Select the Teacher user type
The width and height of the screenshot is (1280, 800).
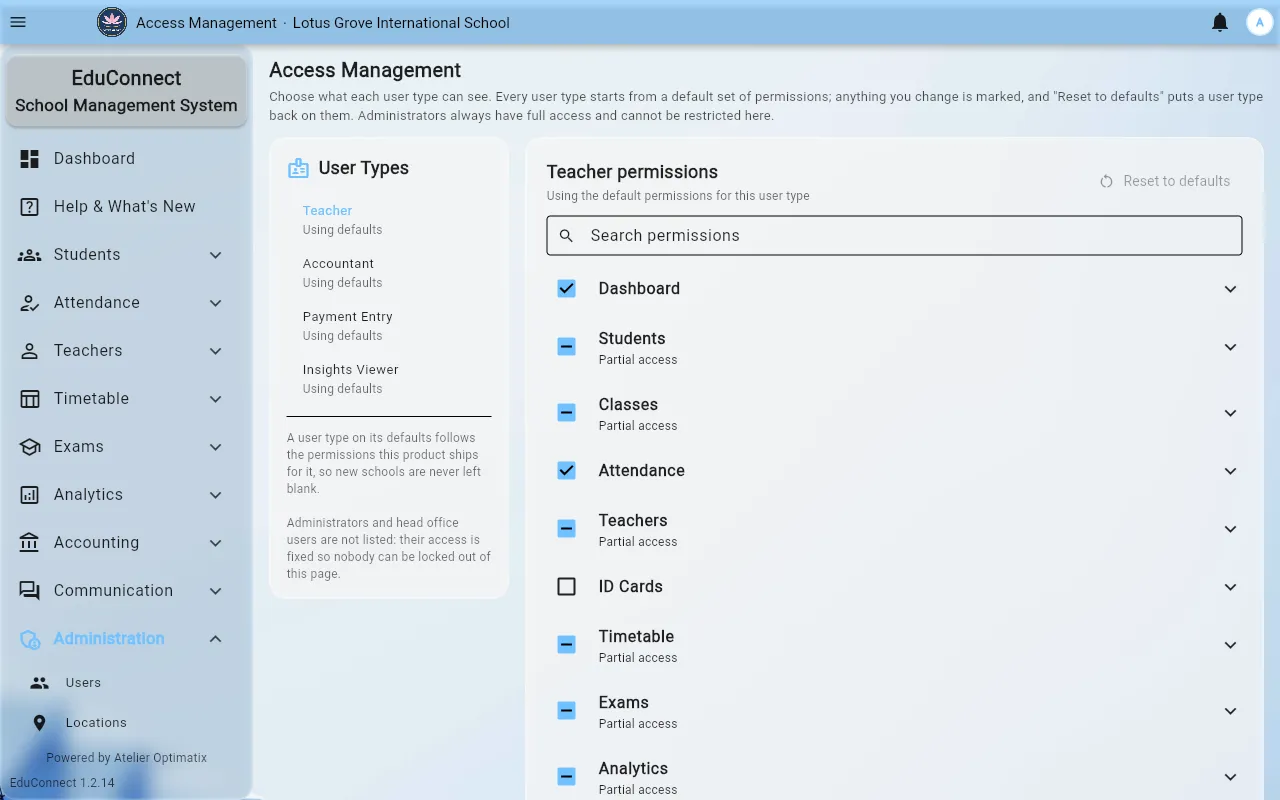pos(389,220)
